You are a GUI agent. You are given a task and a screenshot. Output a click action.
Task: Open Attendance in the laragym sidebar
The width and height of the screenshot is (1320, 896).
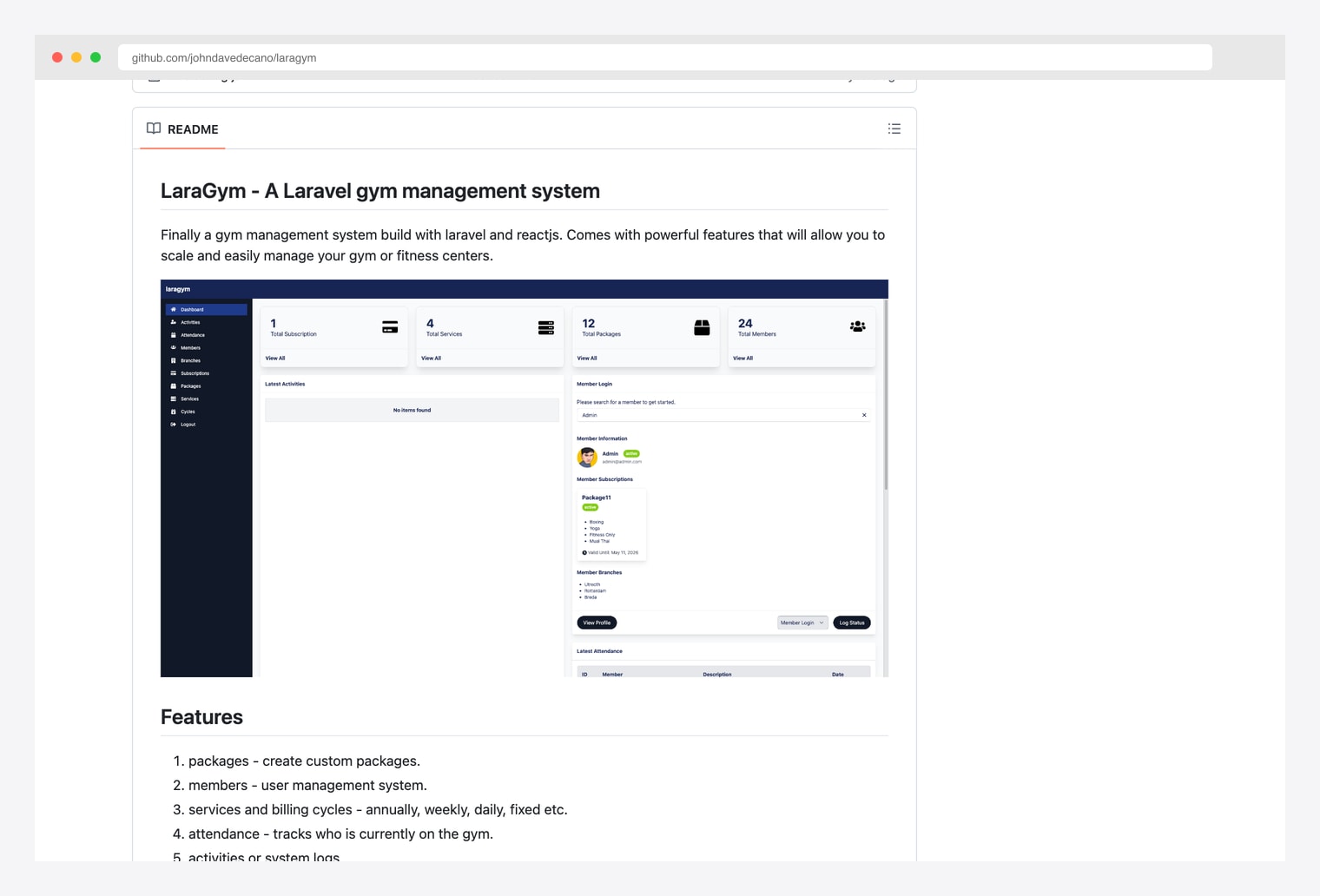point(193,335)
